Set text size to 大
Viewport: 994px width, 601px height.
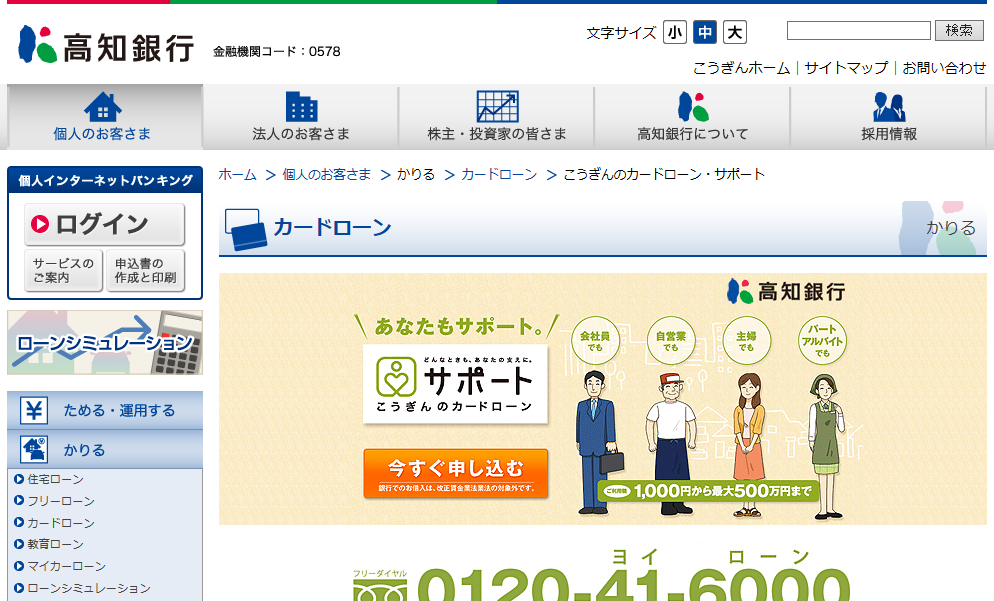(735, 32)
